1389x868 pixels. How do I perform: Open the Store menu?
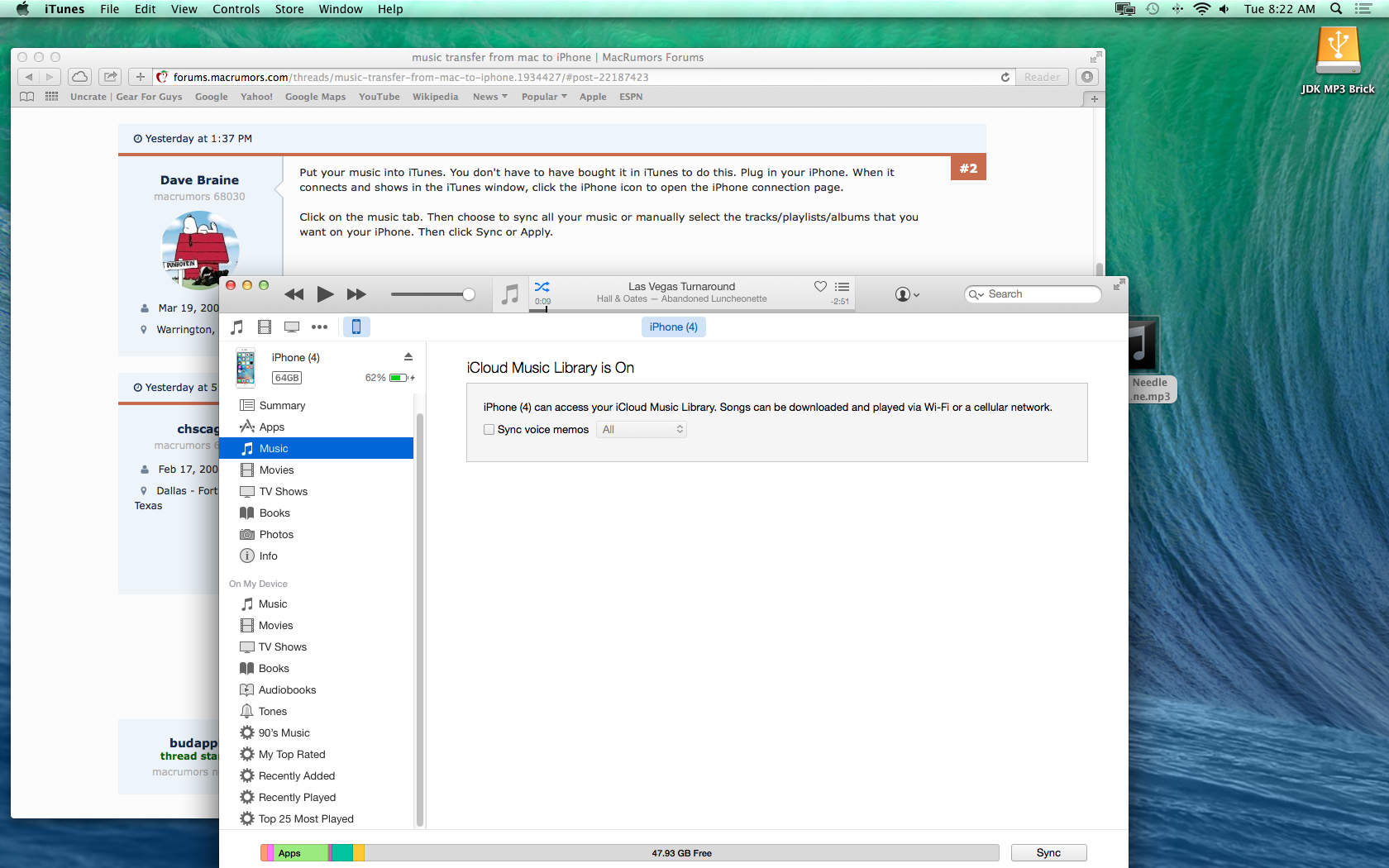(289, 9)
